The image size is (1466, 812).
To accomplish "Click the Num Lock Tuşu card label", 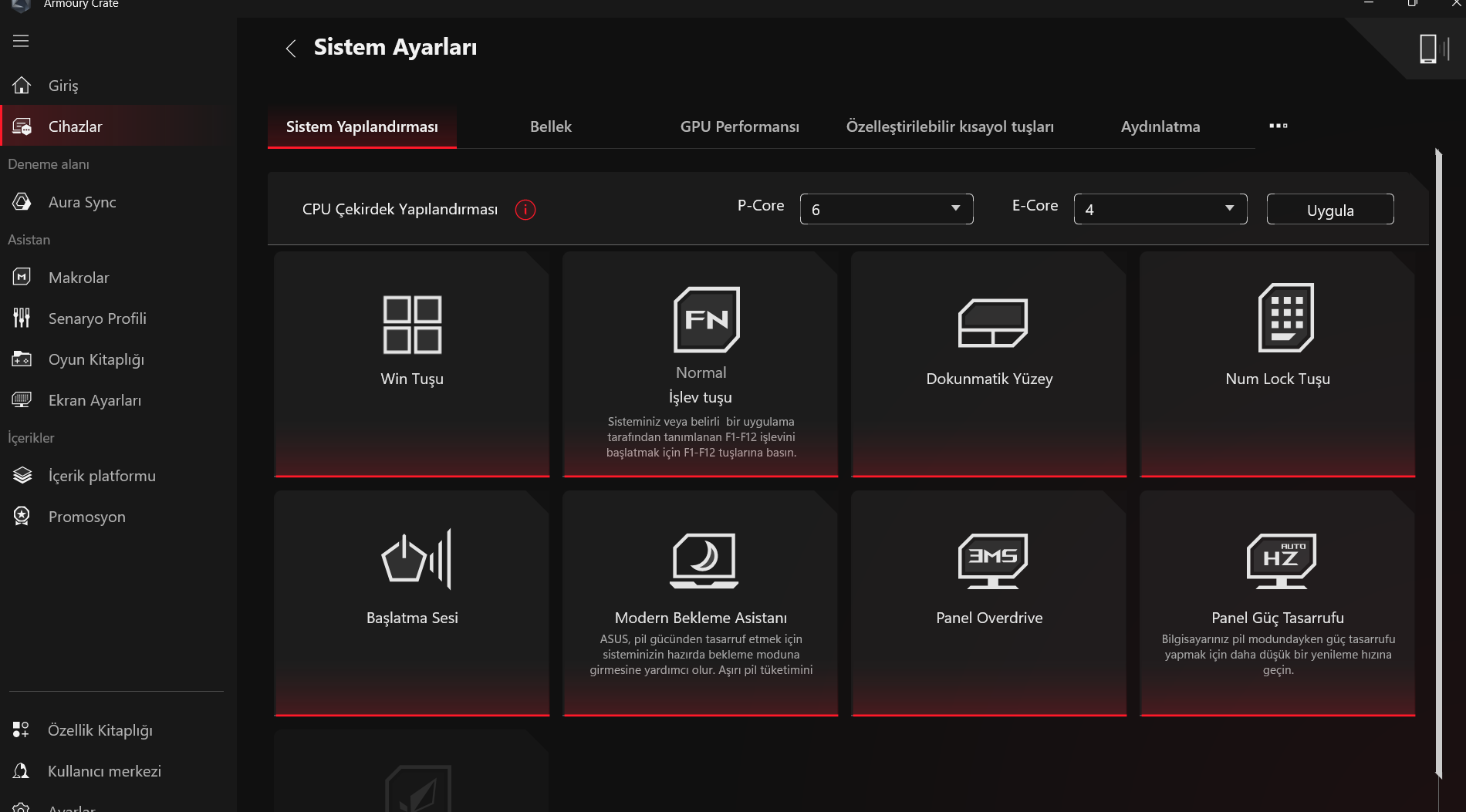I will 1278,379.
